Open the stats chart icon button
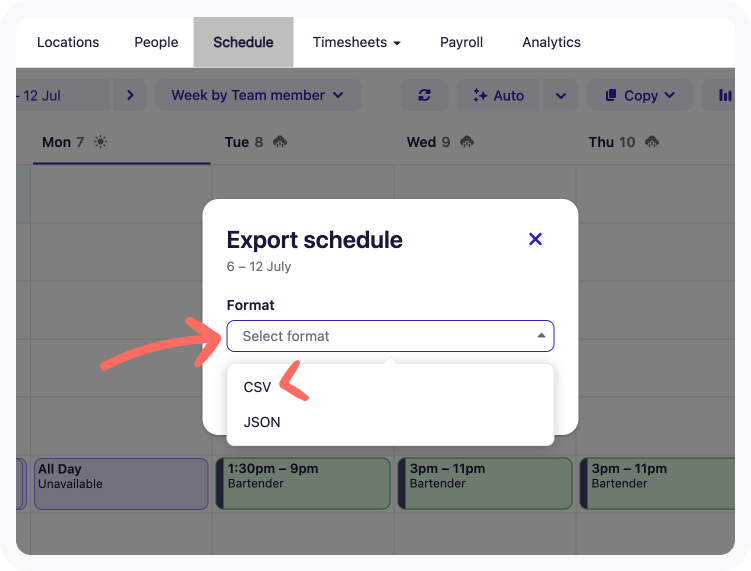The image size is (751, 571). pos(724,95)
